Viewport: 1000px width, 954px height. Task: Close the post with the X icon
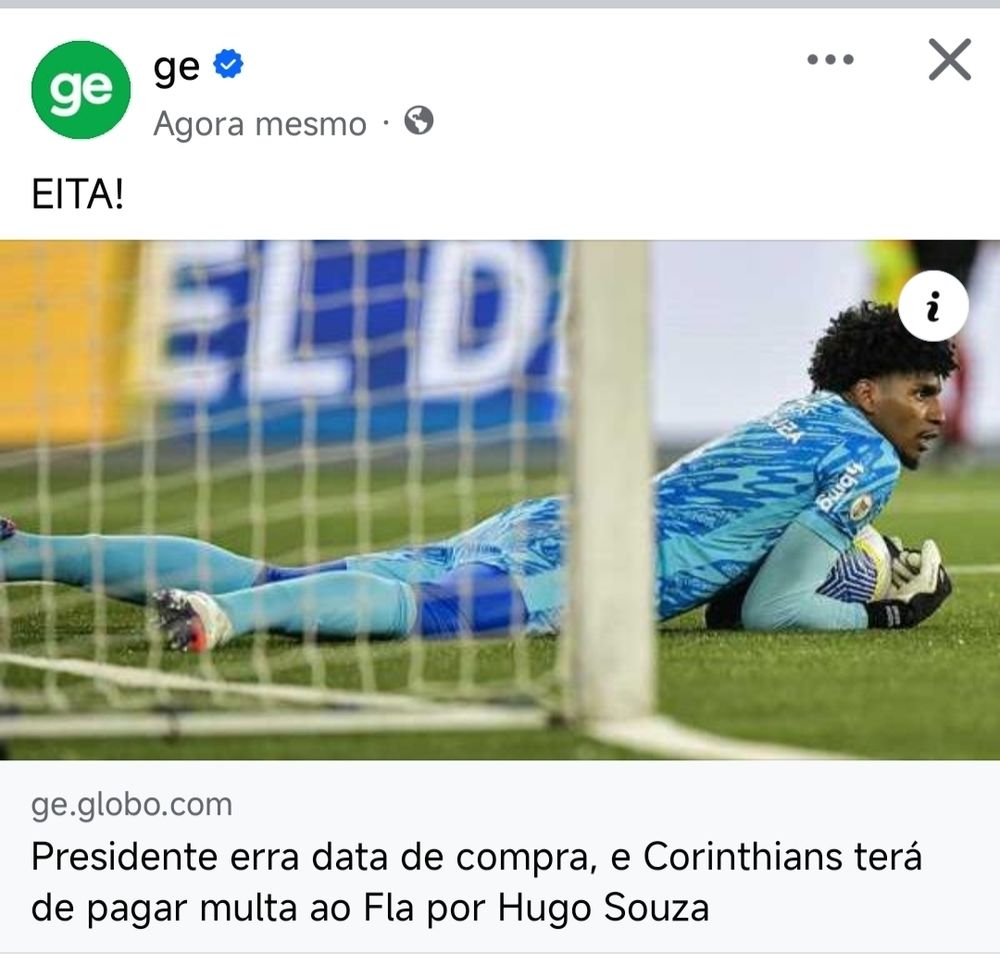pyautogui.click(x=950, y=59)
